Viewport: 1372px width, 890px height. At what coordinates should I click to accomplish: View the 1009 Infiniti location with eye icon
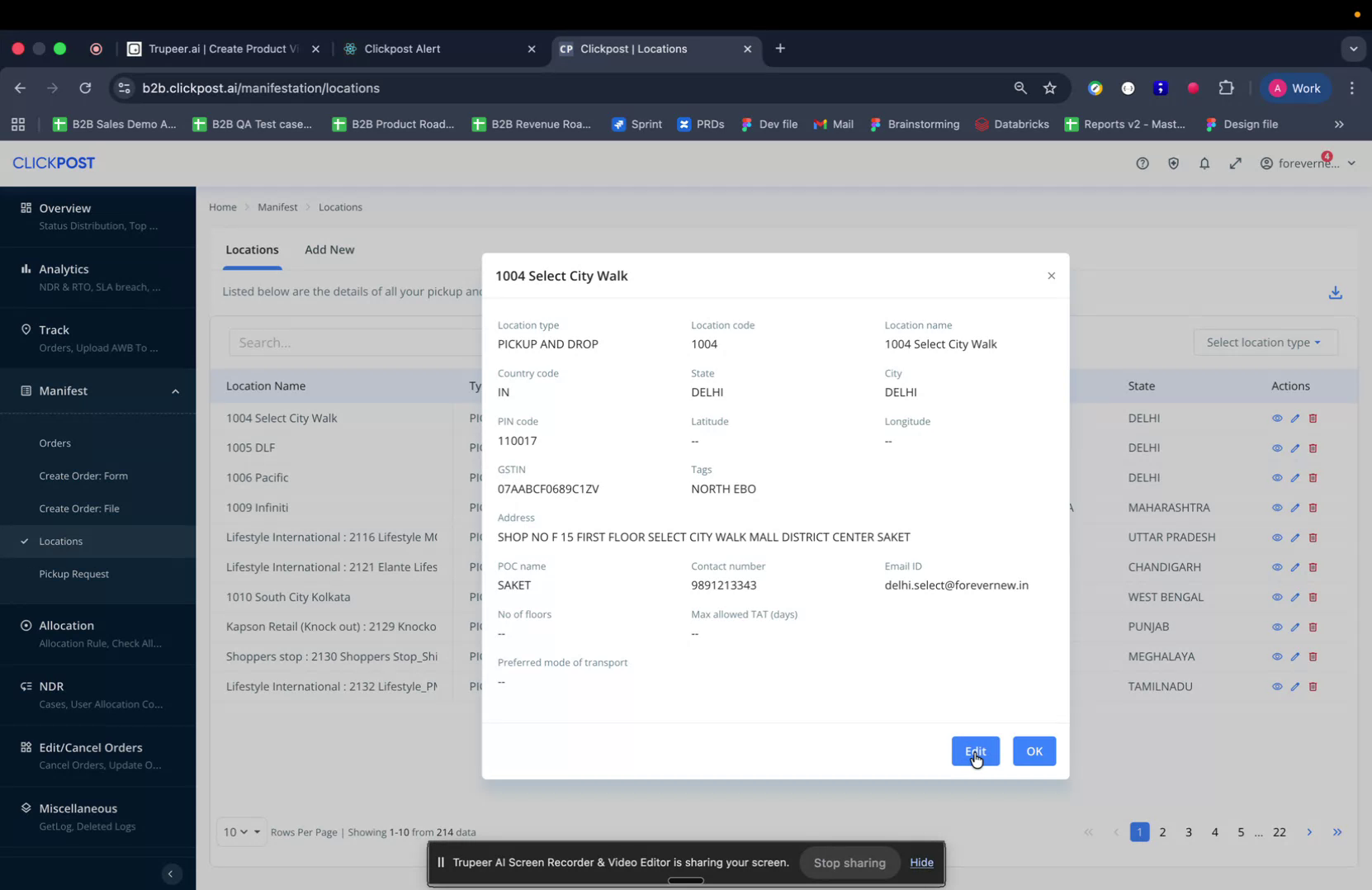[1276, 508]
